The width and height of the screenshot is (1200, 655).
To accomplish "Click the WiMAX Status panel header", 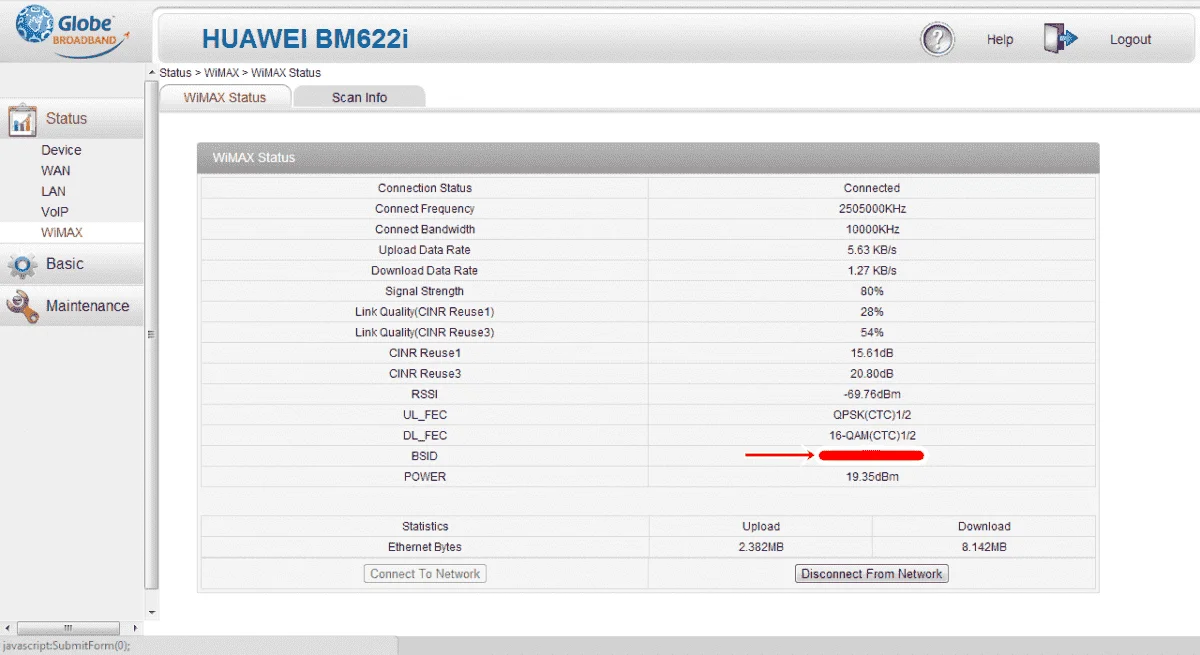I will [648, 158].
